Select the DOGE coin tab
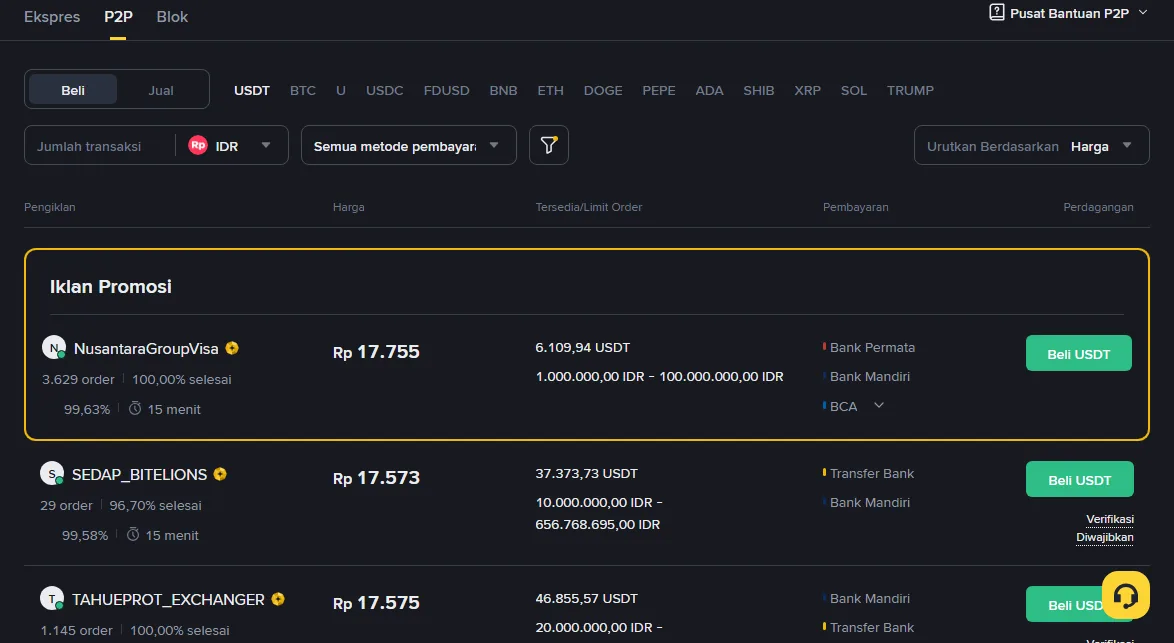 [603, 90]
